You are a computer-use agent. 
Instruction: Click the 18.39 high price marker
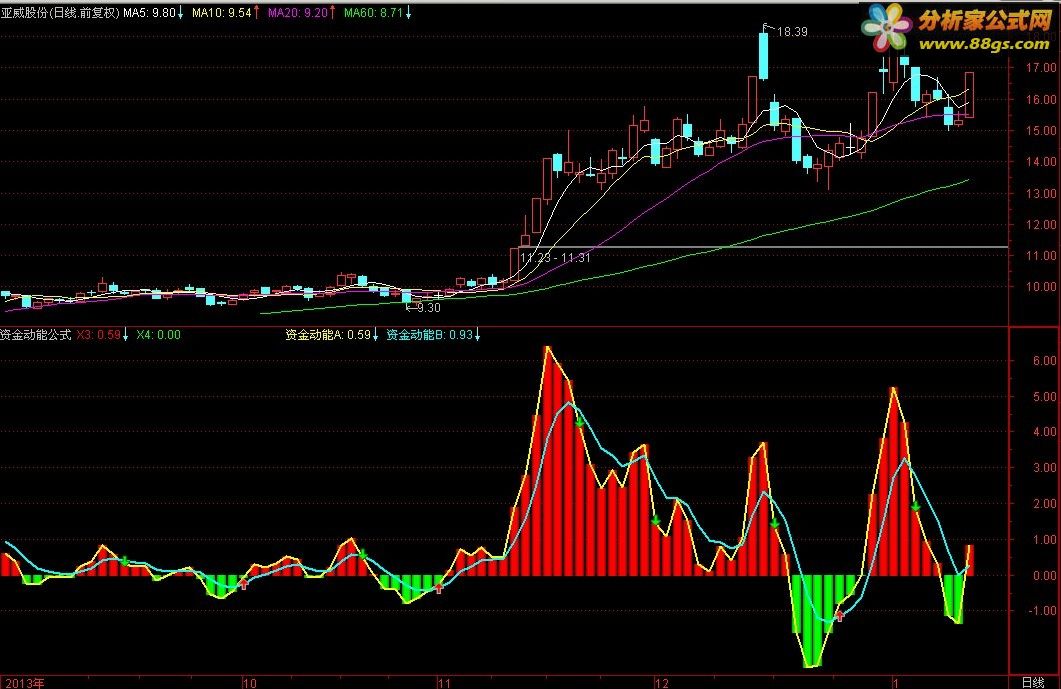coord(792,32)
